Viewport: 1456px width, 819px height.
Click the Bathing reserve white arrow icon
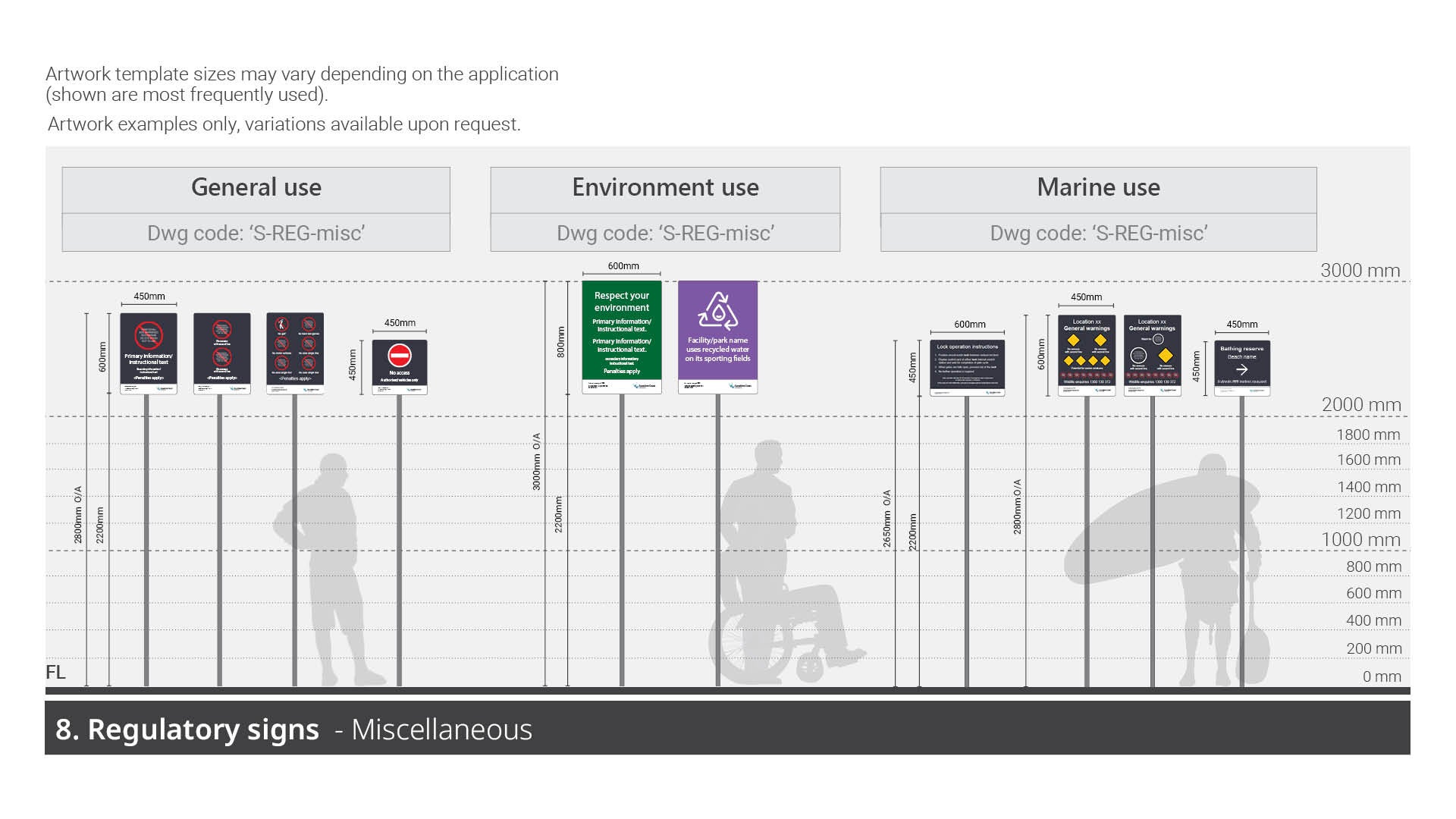click(x=1241, y=369)
